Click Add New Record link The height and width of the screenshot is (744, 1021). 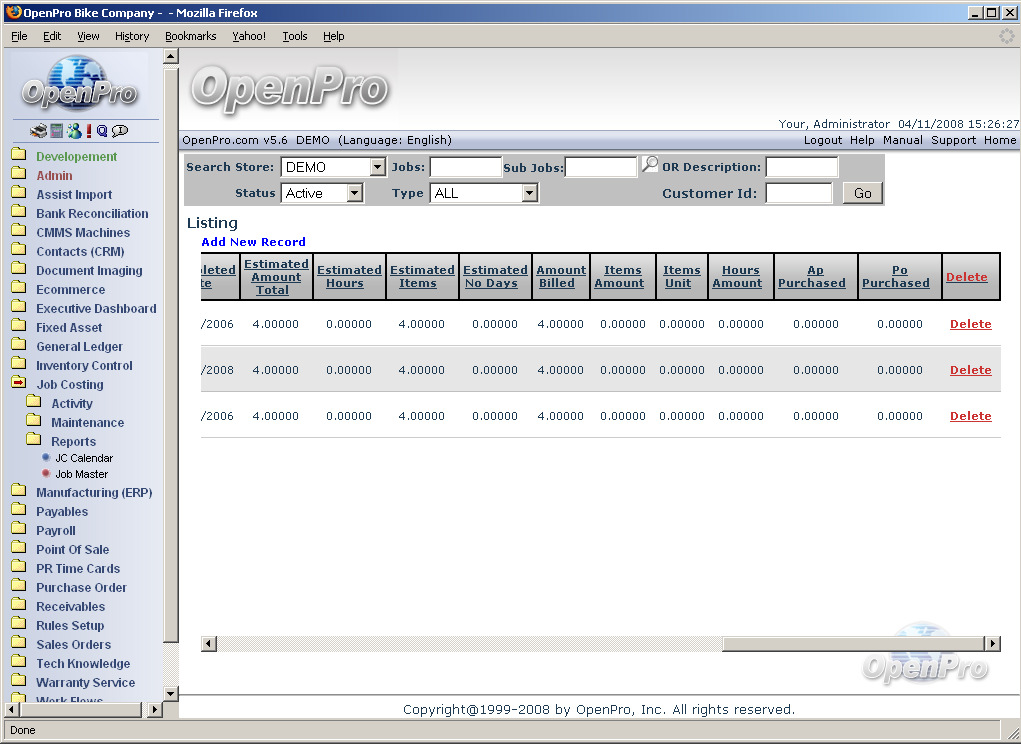click(253, 242)
